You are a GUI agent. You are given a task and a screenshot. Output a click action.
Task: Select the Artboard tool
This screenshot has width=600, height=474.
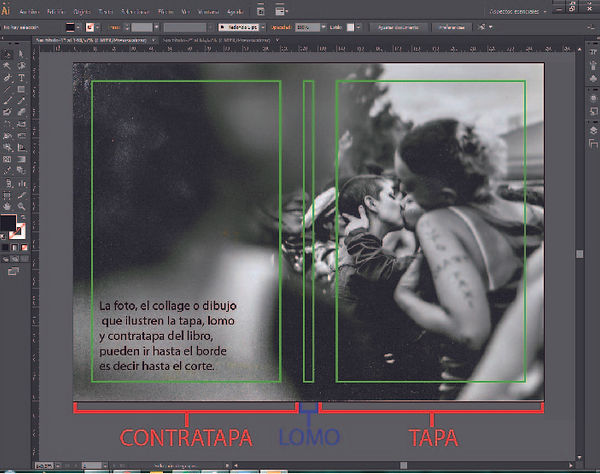[x=7, y=195]
